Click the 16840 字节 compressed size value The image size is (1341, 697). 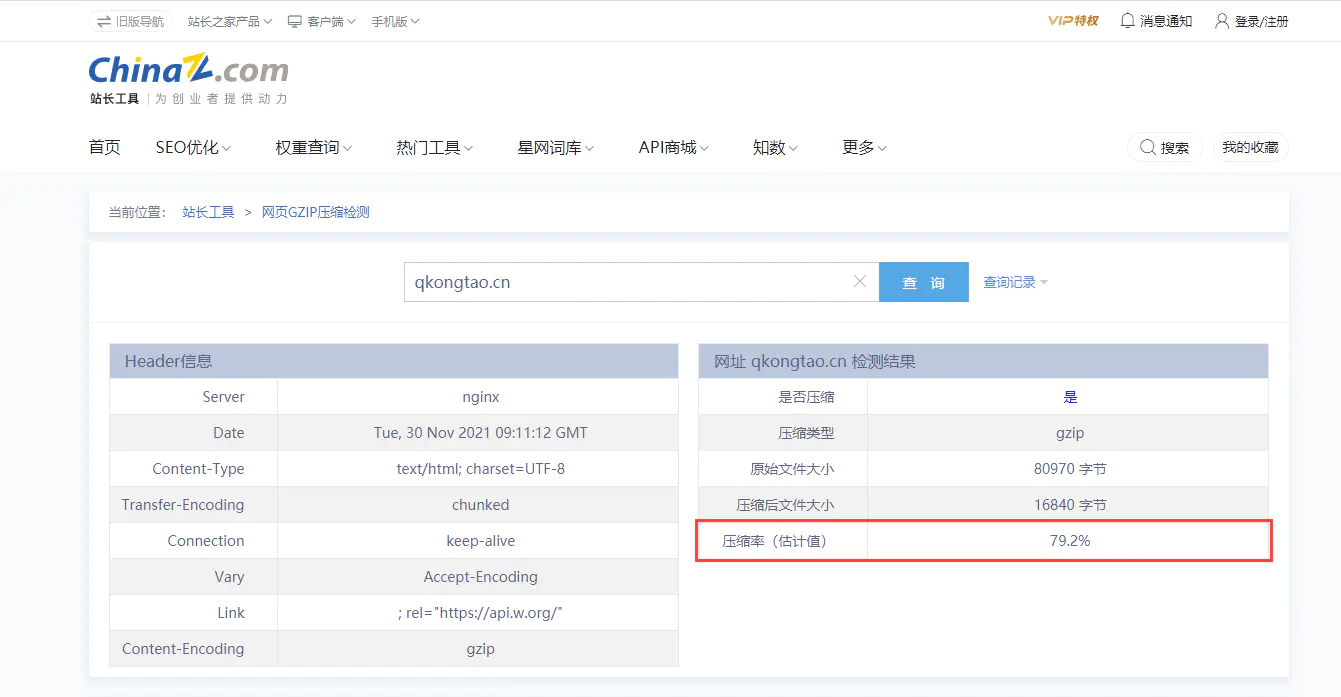(x=1070, y=505)
